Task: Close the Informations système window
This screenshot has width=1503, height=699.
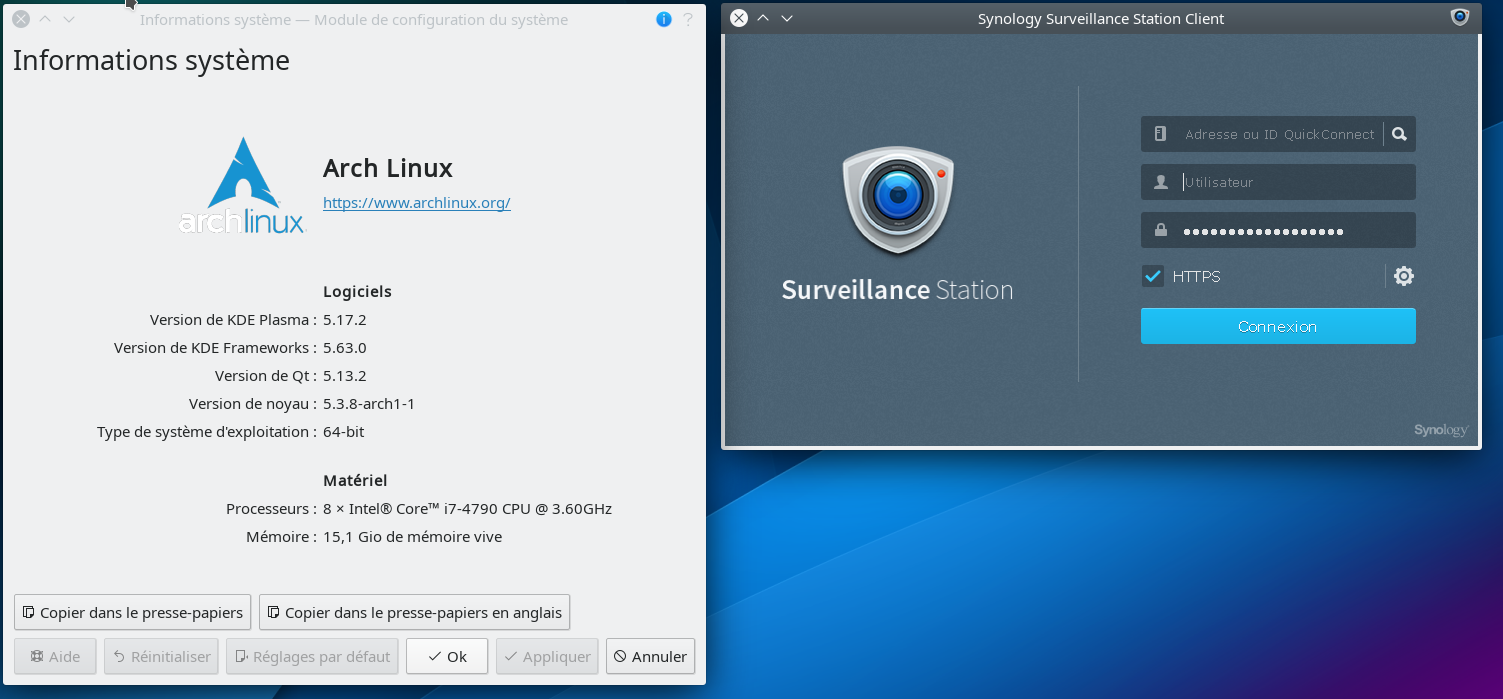Action: [21, 19]
